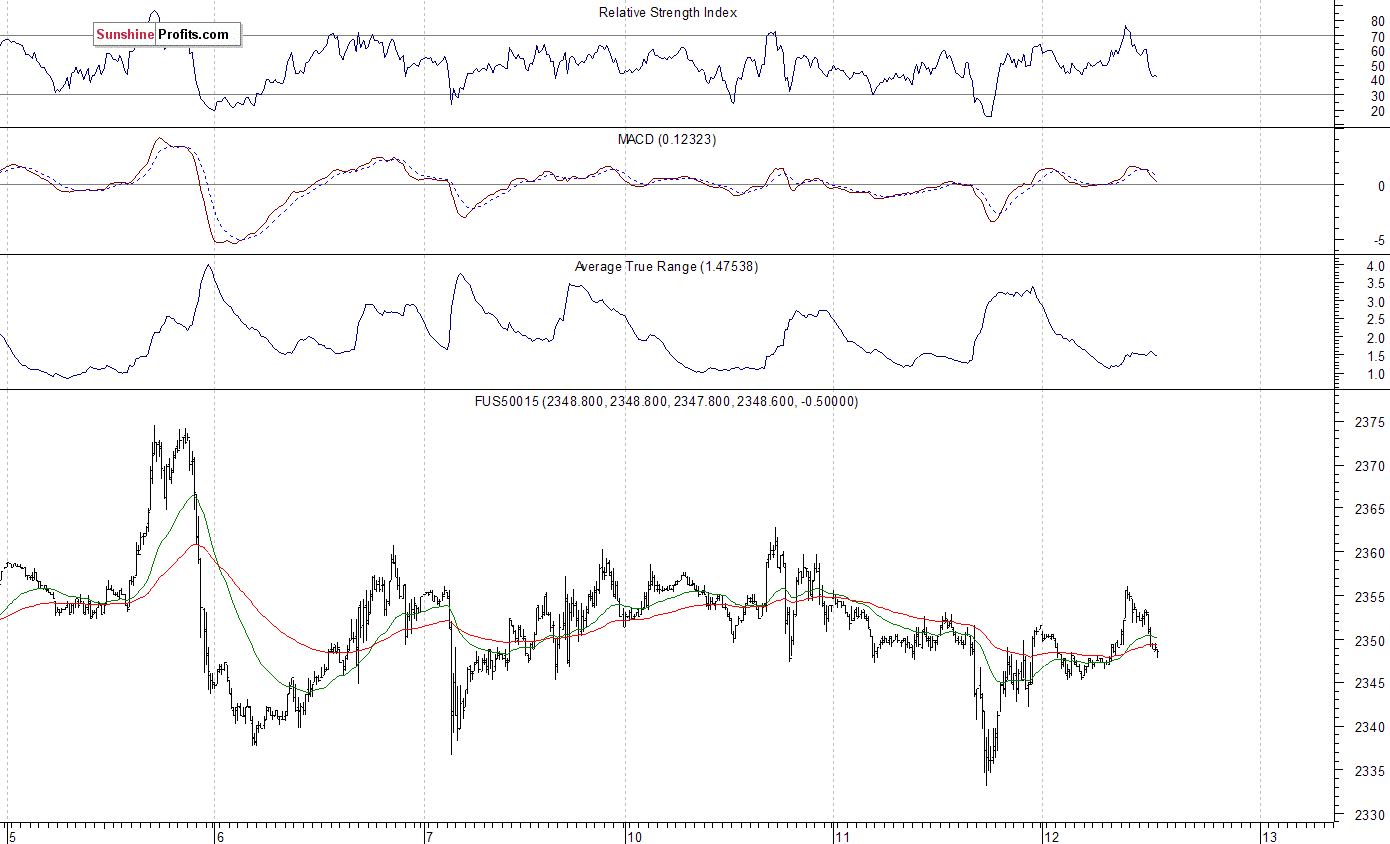The image size is (1390, 844).
Task: Click the Average True Range (1.47538) title
Action: pos(666,267)
